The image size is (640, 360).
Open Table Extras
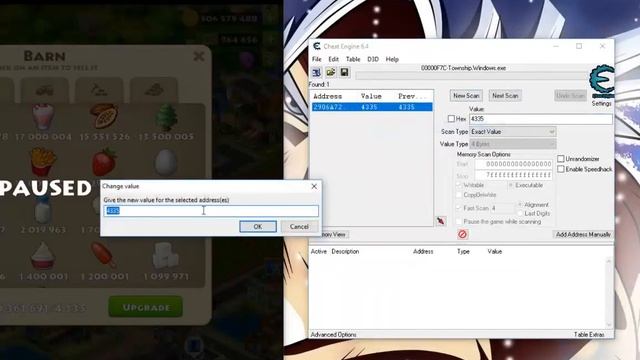click(x=589, y=334)
